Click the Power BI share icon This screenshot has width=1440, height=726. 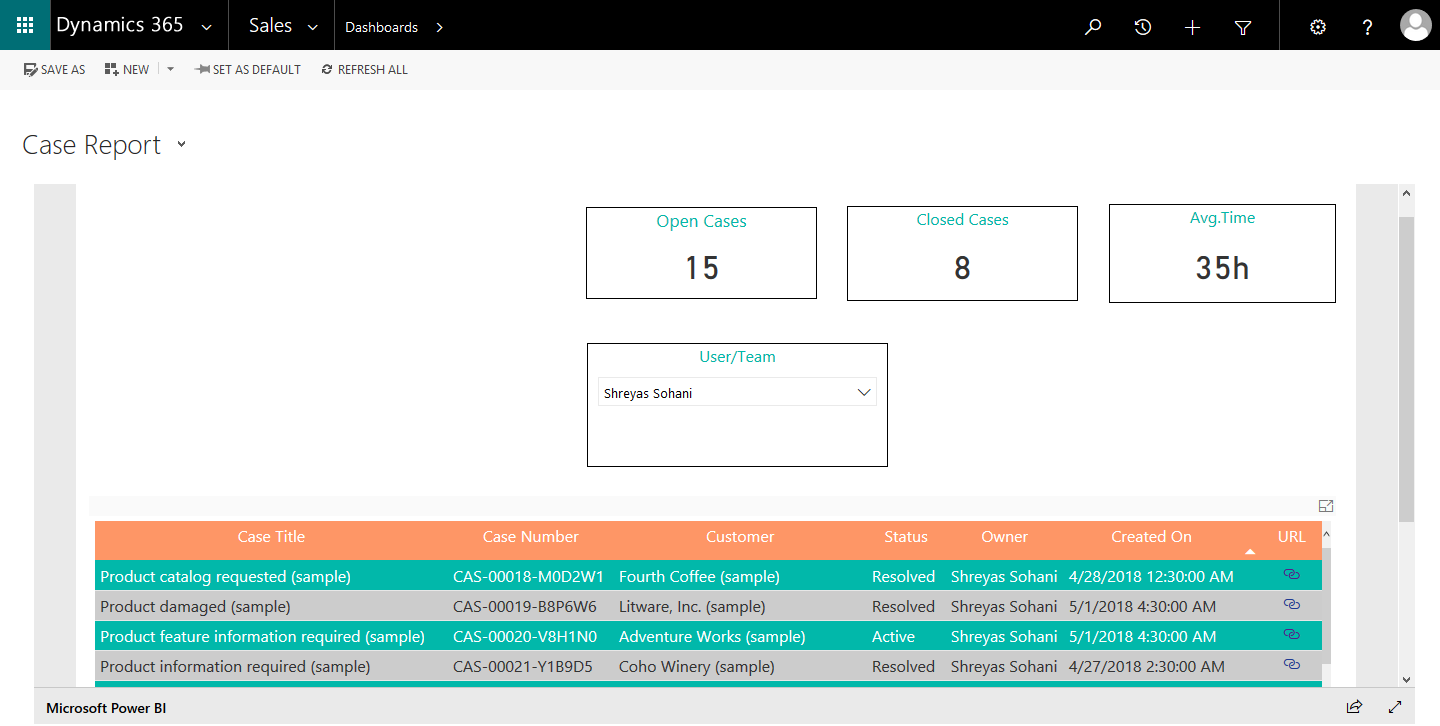click(1354, 706)
